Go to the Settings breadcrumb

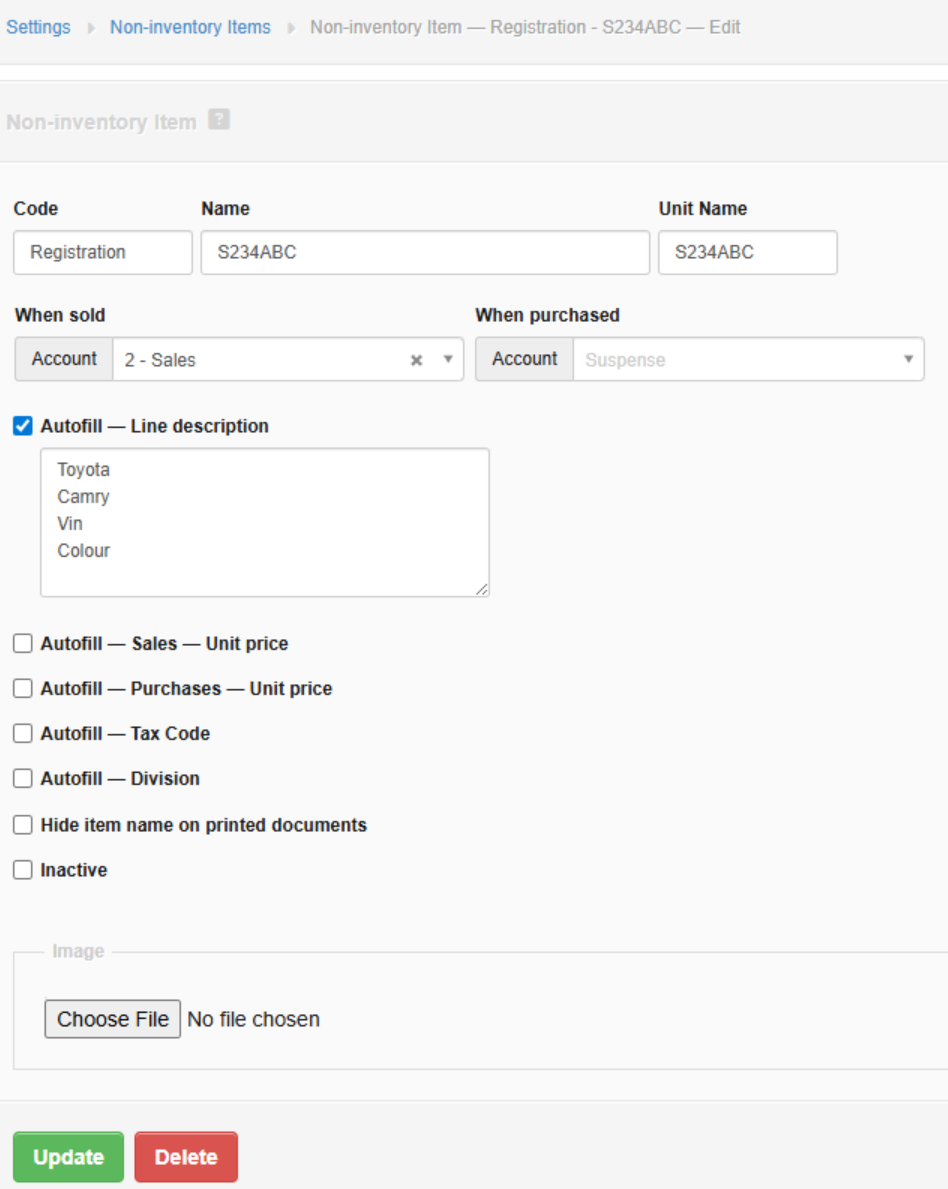pos(38,27)
